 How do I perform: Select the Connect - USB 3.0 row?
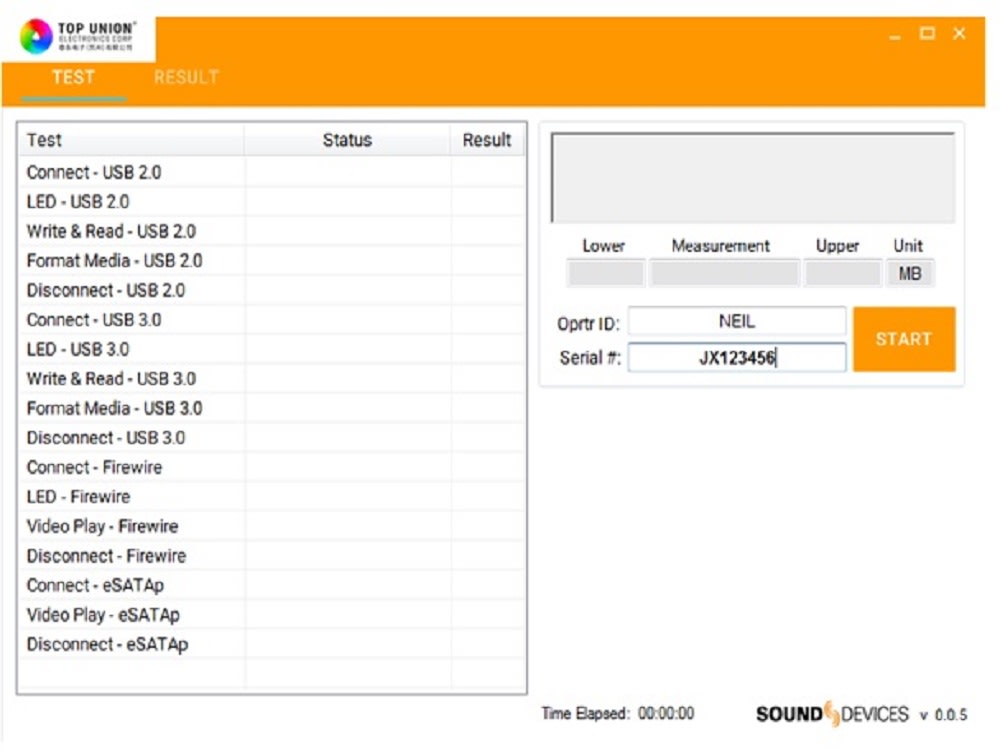pos(272,320)
